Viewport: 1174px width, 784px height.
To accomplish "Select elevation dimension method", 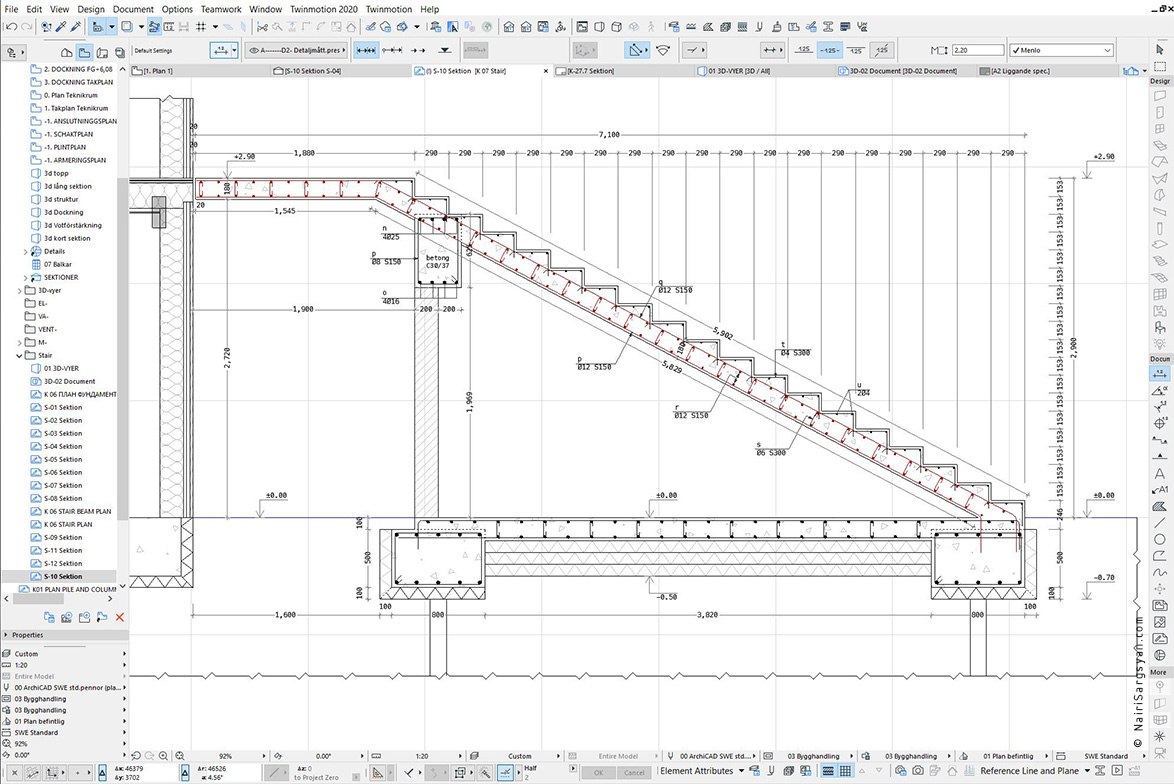I will coord(445,50).
